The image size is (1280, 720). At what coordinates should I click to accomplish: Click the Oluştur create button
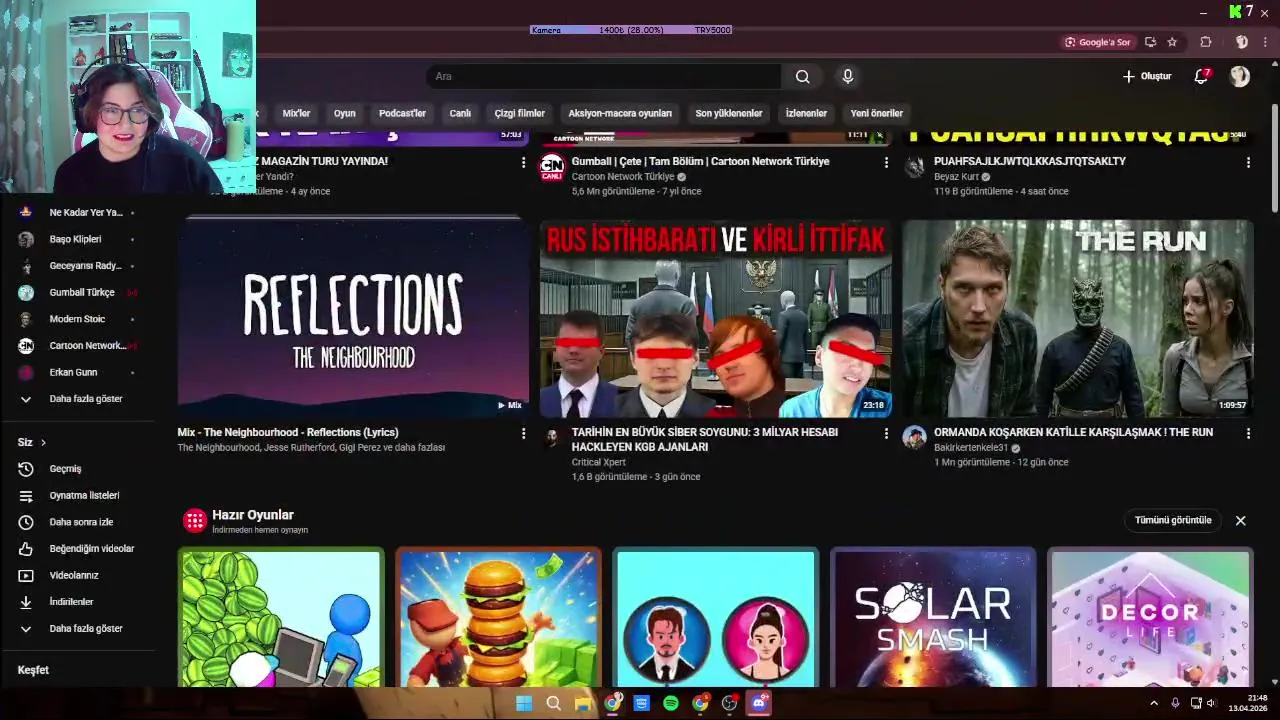pos(1146,77)
